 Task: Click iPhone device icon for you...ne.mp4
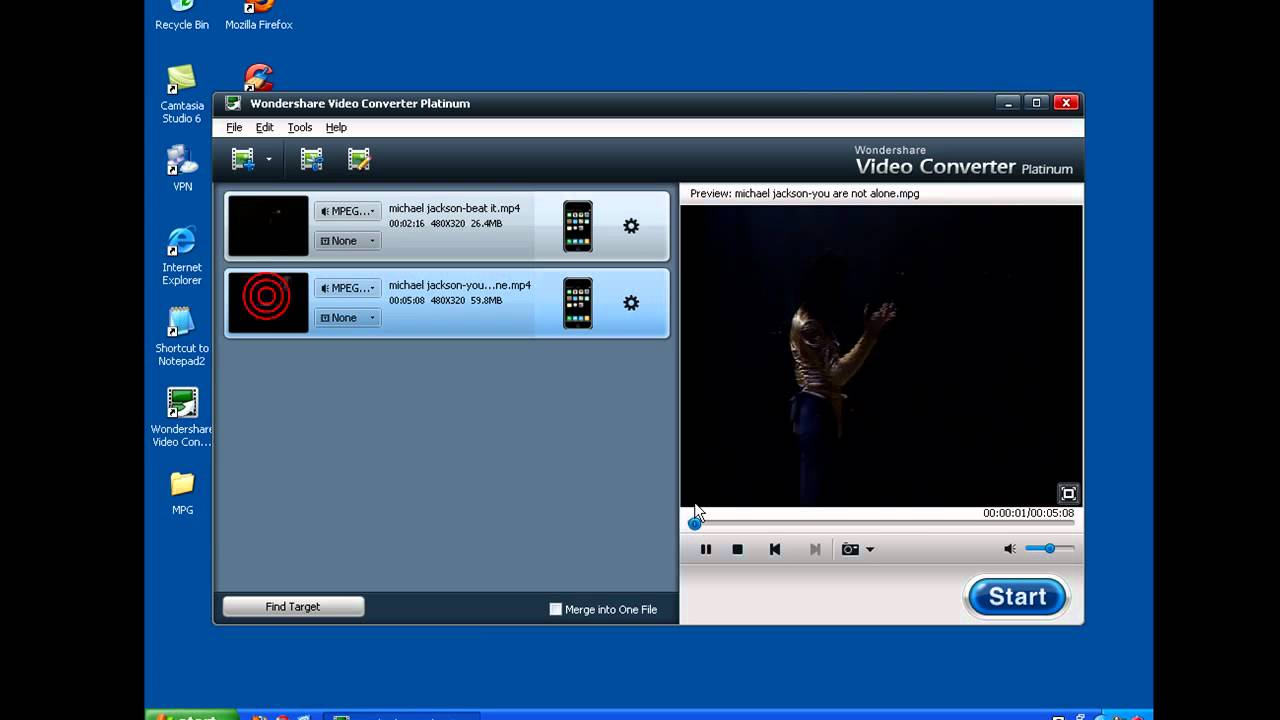coord(578,303)
